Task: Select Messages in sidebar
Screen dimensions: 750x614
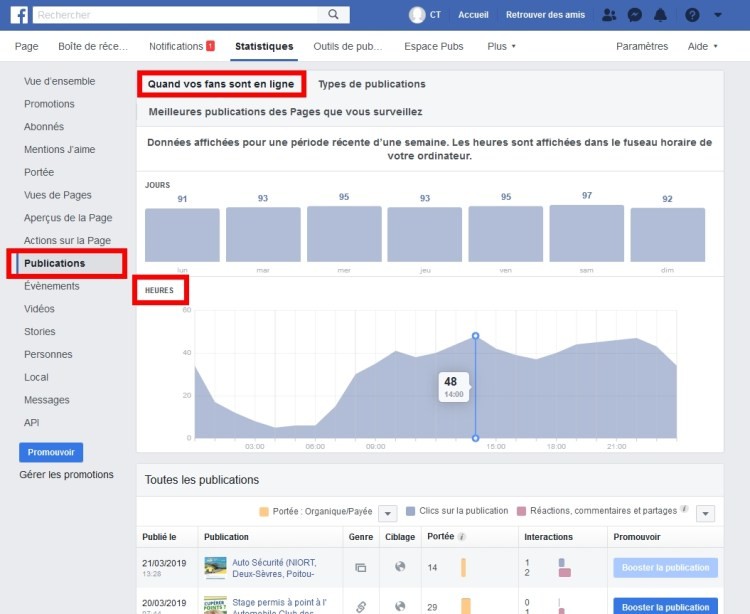Action: click(46, 400)
